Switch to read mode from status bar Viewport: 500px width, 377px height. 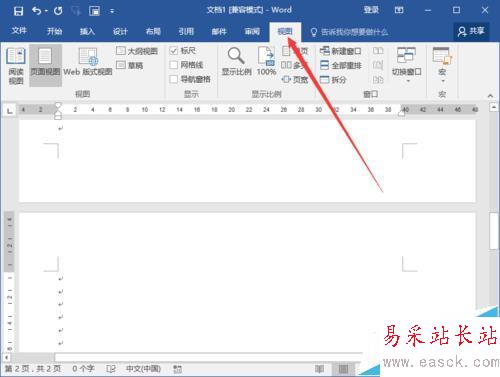coord(319,369)
